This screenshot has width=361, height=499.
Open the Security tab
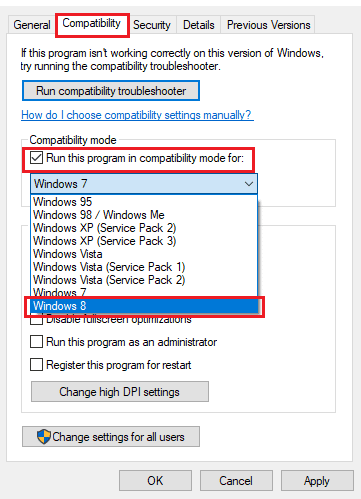tap(152, 25)
